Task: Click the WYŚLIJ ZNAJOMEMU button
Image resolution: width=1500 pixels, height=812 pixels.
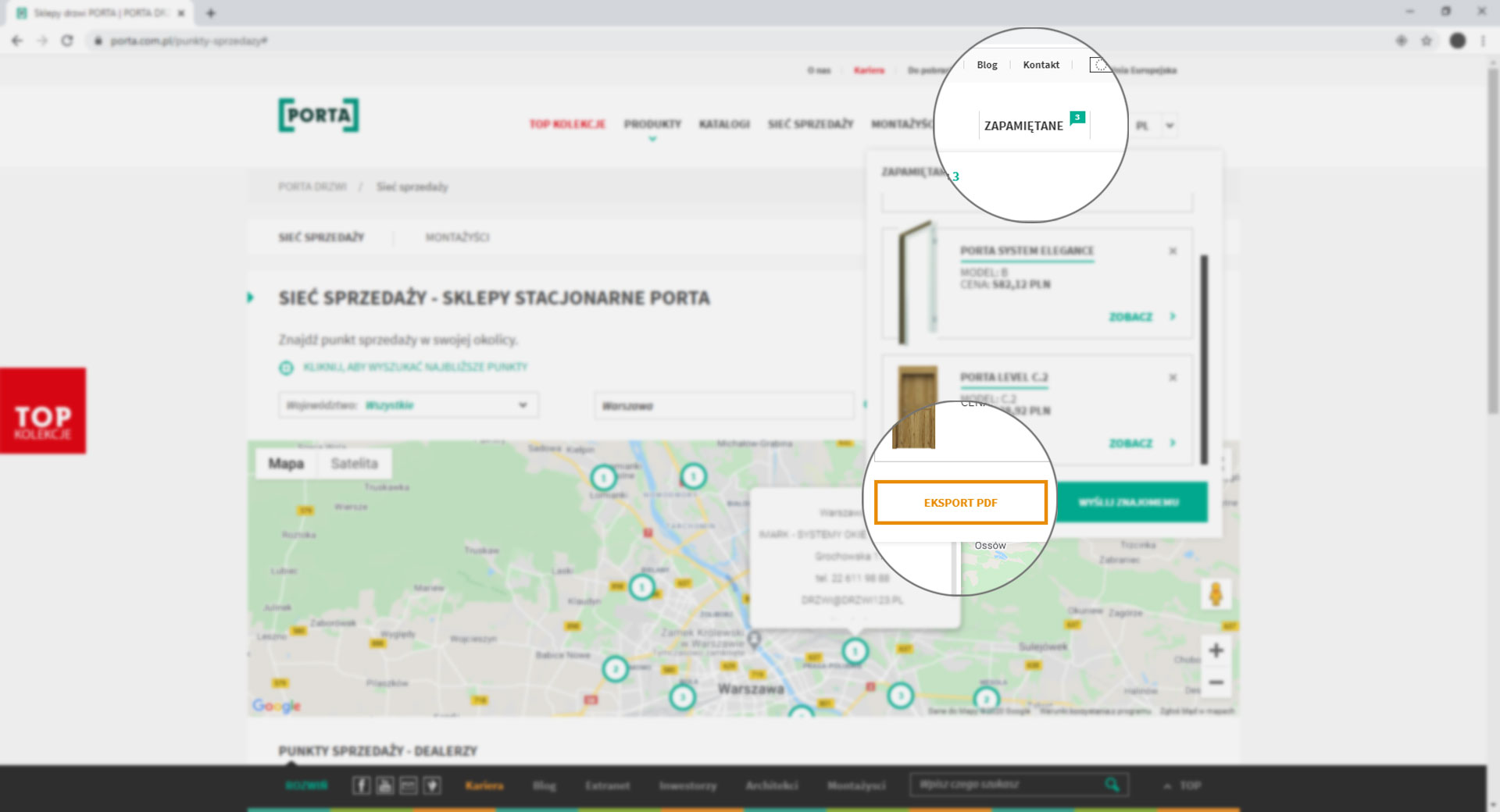Action: [x=1129, y=502]
